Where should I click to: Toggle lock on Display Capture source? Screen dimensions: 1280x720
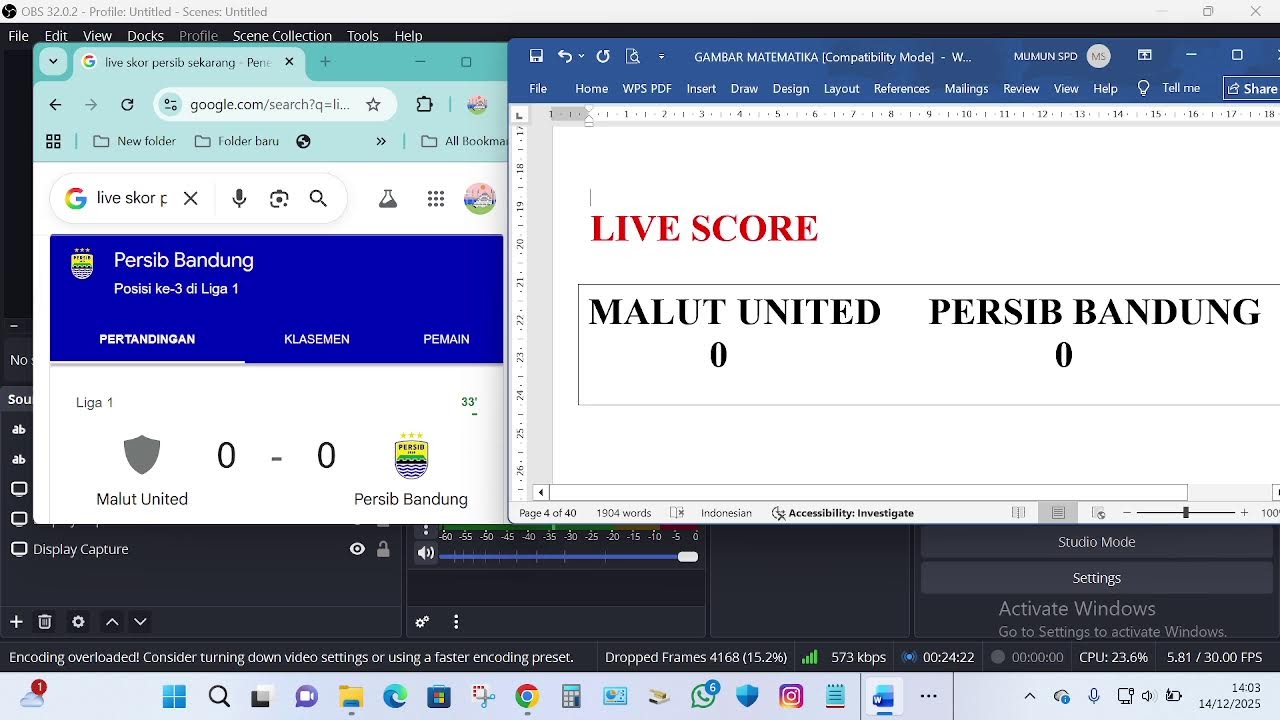pos(383,549)
